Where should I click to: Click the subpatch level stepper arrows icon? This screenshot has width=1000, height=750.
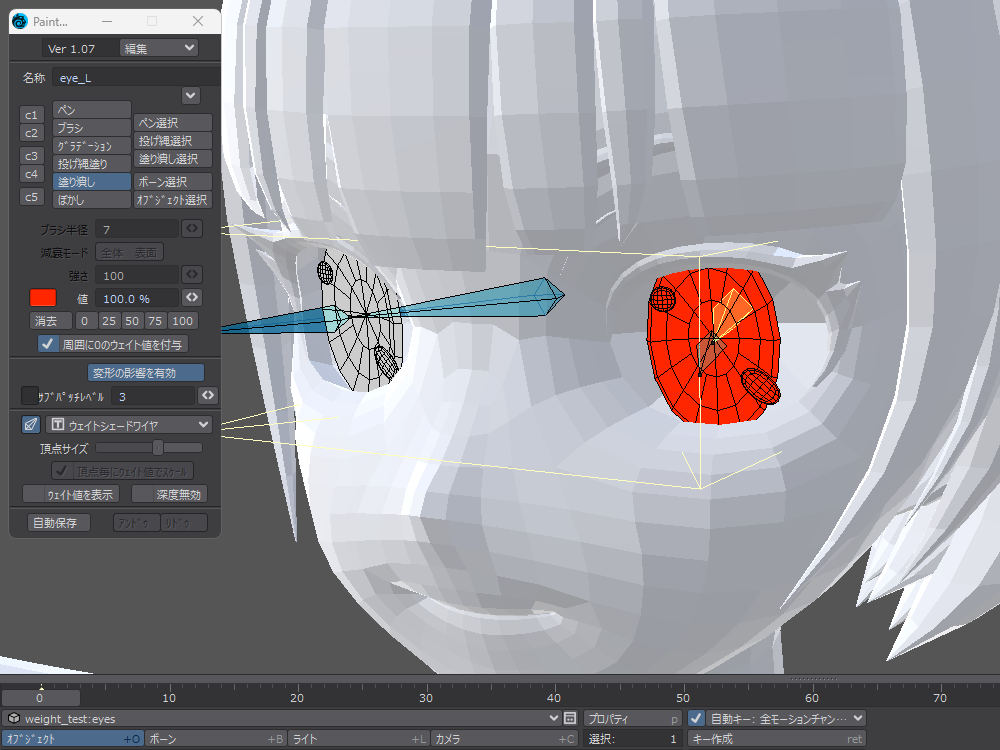click(208, 395)
